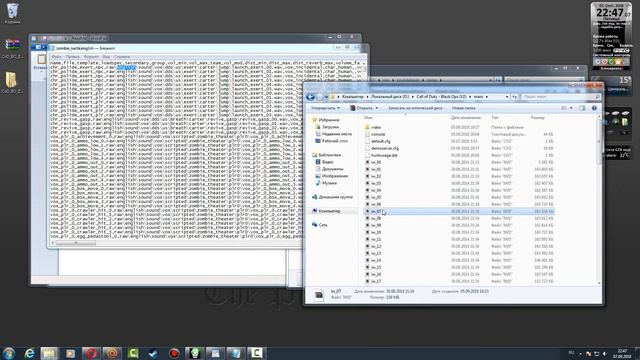Go back with Explorer's Back arrow
The height and width of the screenshot is (360, 640).
[x=310, y=97]
